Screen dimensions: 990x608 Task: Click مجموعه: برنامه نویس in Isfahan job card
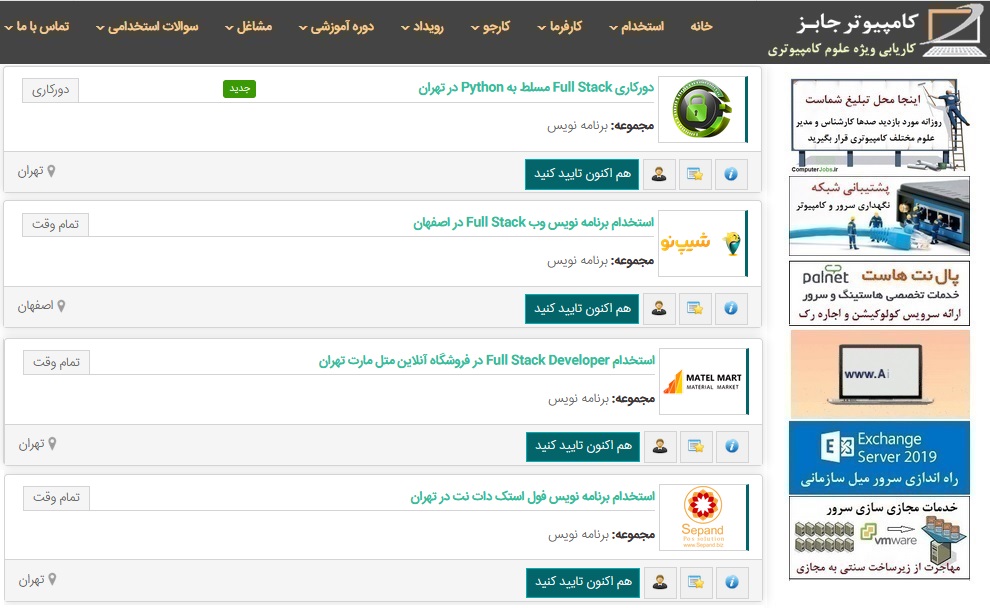pos(600,261)
